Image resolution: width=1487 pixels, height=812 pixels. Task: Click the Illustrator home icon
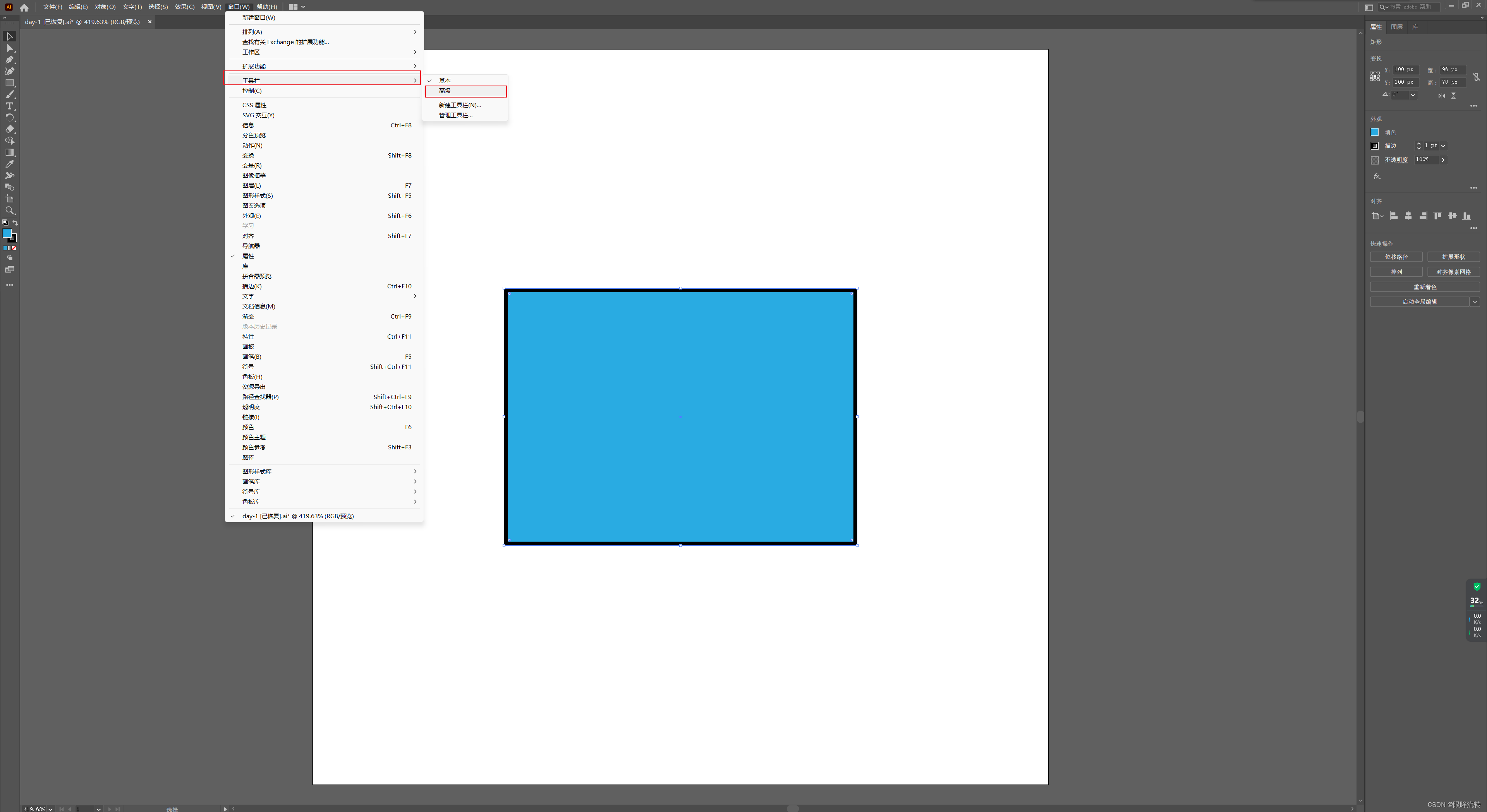(x=24, y=7)
